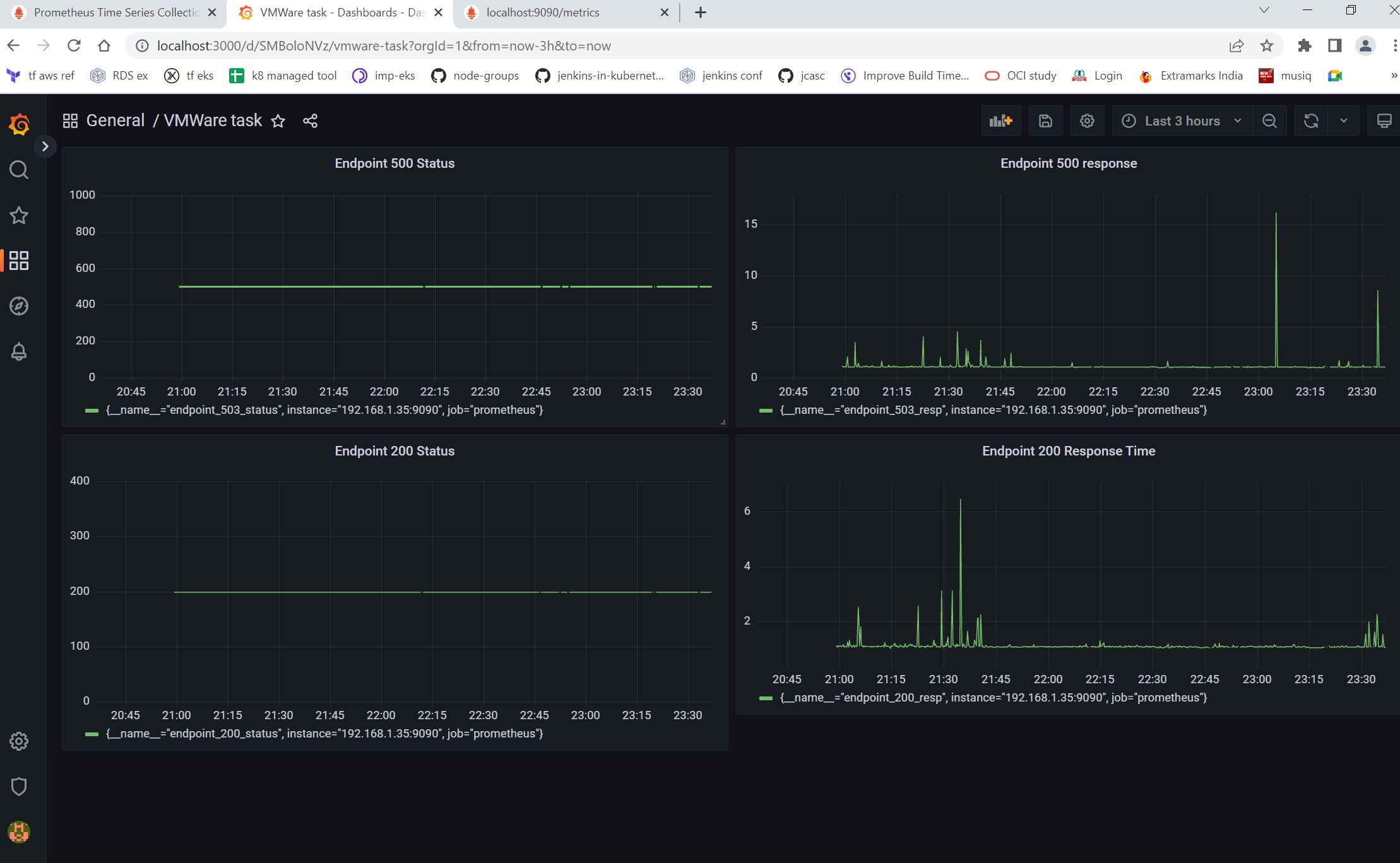Toggle endpoint_503_resp legend series
This screenshot has height=863, width=1400.
(994, 410)
